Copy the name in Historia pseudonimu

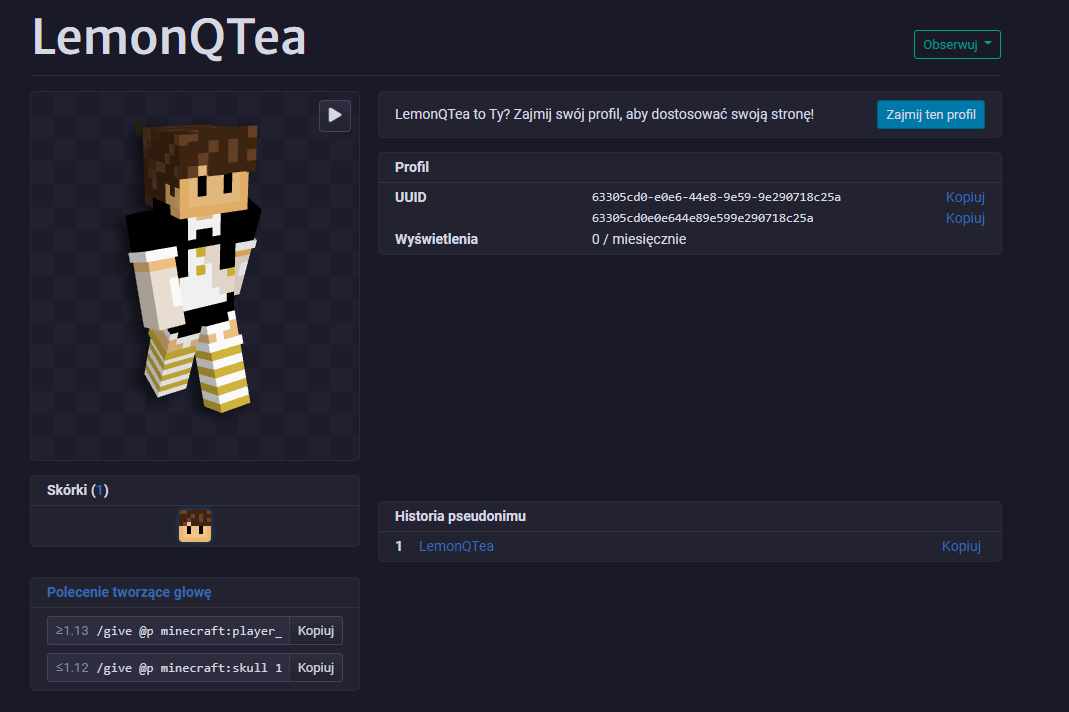coord(961,546)
